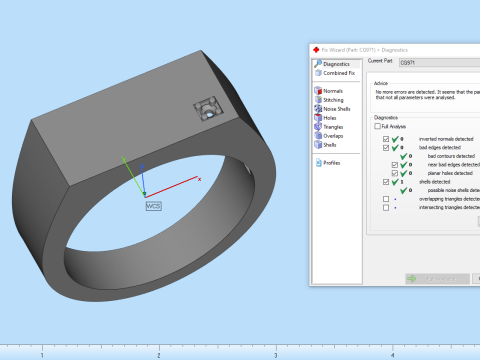The width and height of the screenshot is (480, 360).
Task: Toggle shells detected checkbox
Action: [386, 182]
